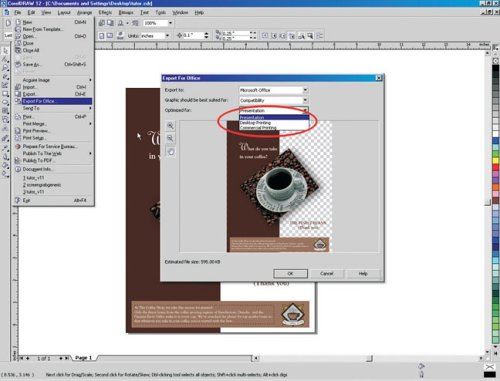Click the last page navigation arrow
The width and height of the screenshot is (500, 381).
67,358
